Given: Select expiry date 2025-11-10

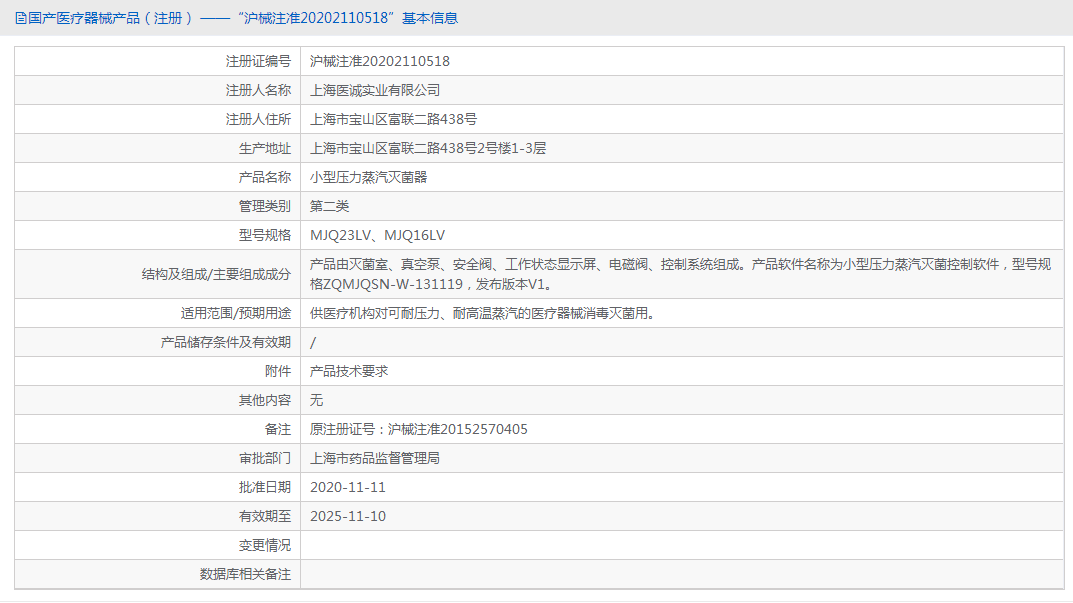Looking at the screenshot, I should point(348,516).
